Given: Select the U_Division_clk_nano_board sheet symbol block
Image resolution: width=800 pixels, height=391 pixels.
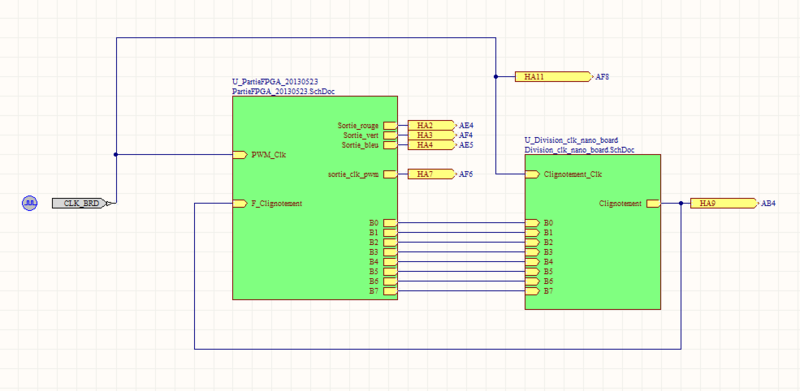Looking at the screenshot, I should (593, 232).
